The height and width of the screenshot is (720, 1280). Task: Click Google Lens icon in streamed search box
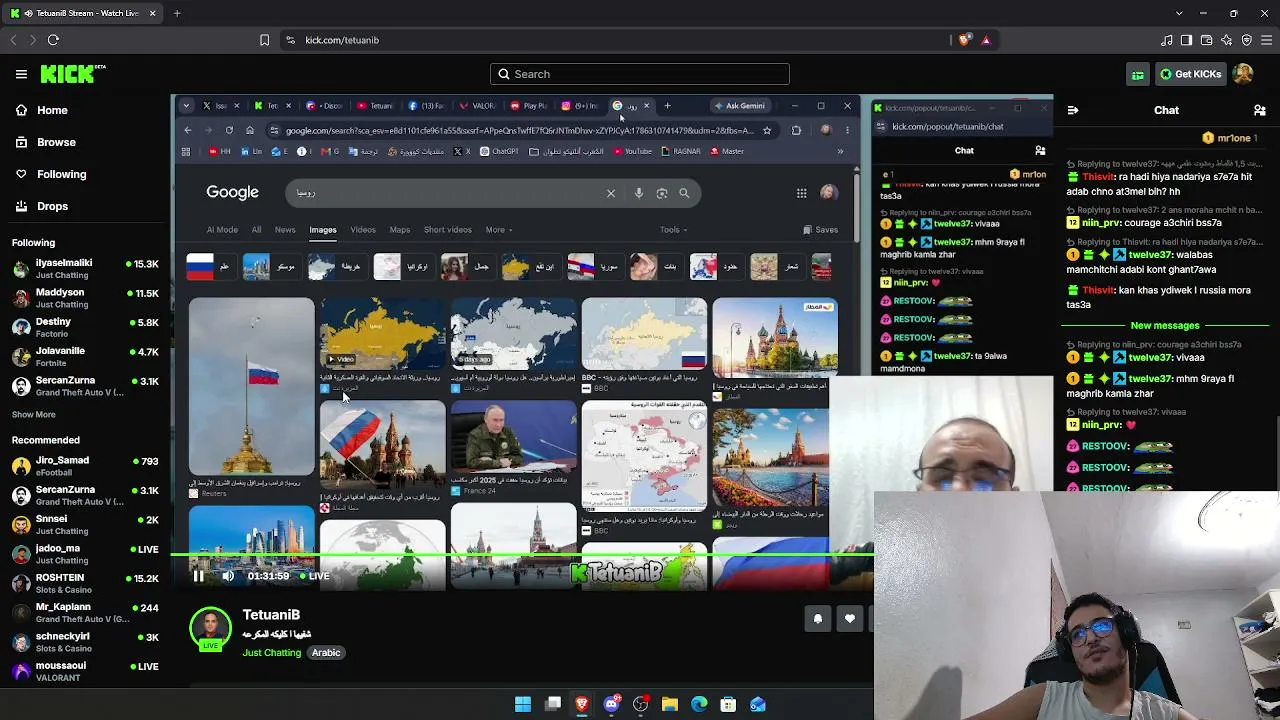pyautogui.click(x=662, y=193)
